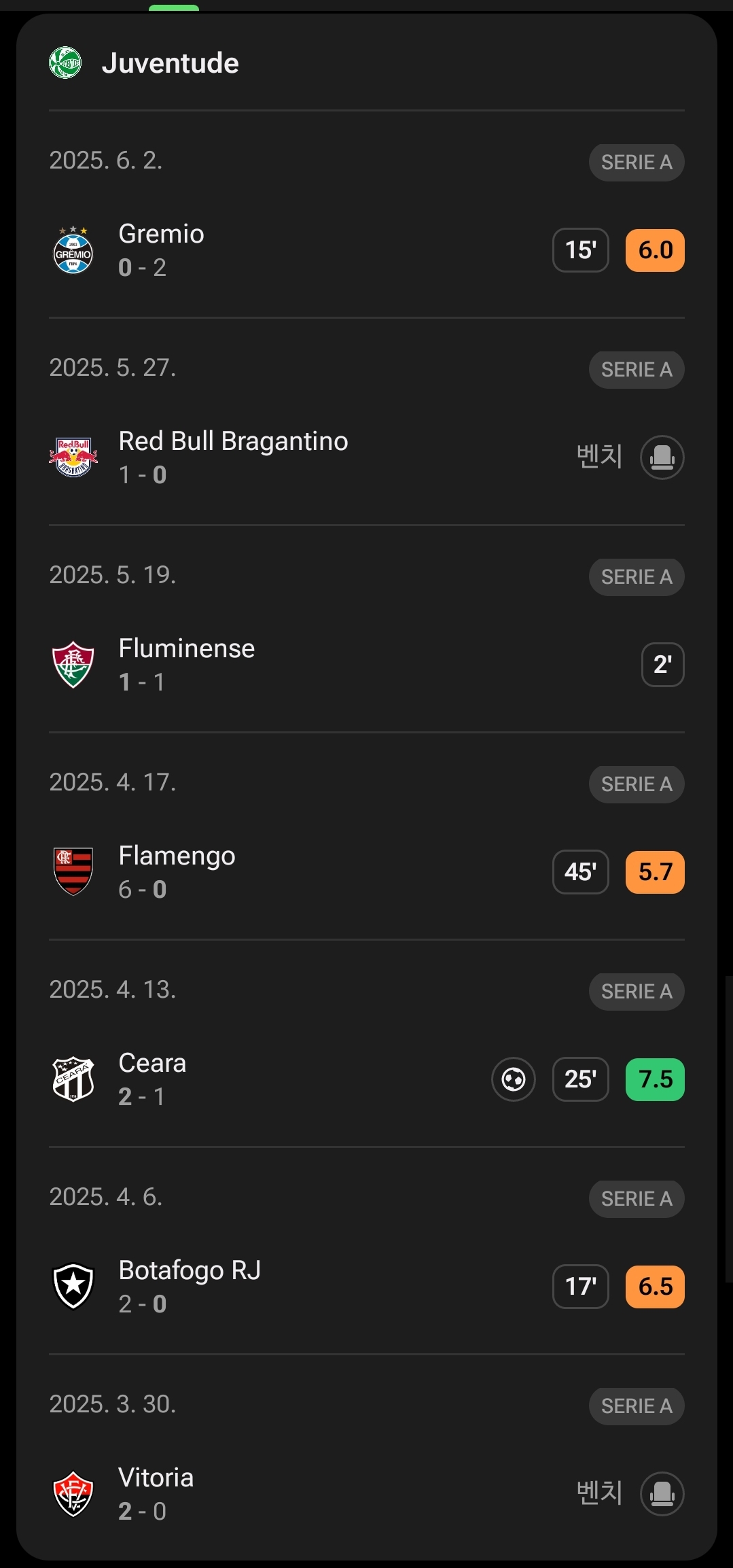Image resolution: width=733 pixels, height=1568 pixels.
Task: Tap the goal ball icon in Ceara match
Action: [514, 1079]
